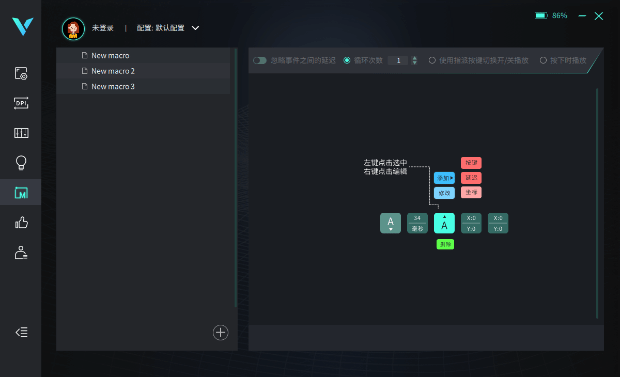Viewport: 620px width, 377px height.
Task: Select the highlighted key-up A event block
Action: click(x=444, y=223)
